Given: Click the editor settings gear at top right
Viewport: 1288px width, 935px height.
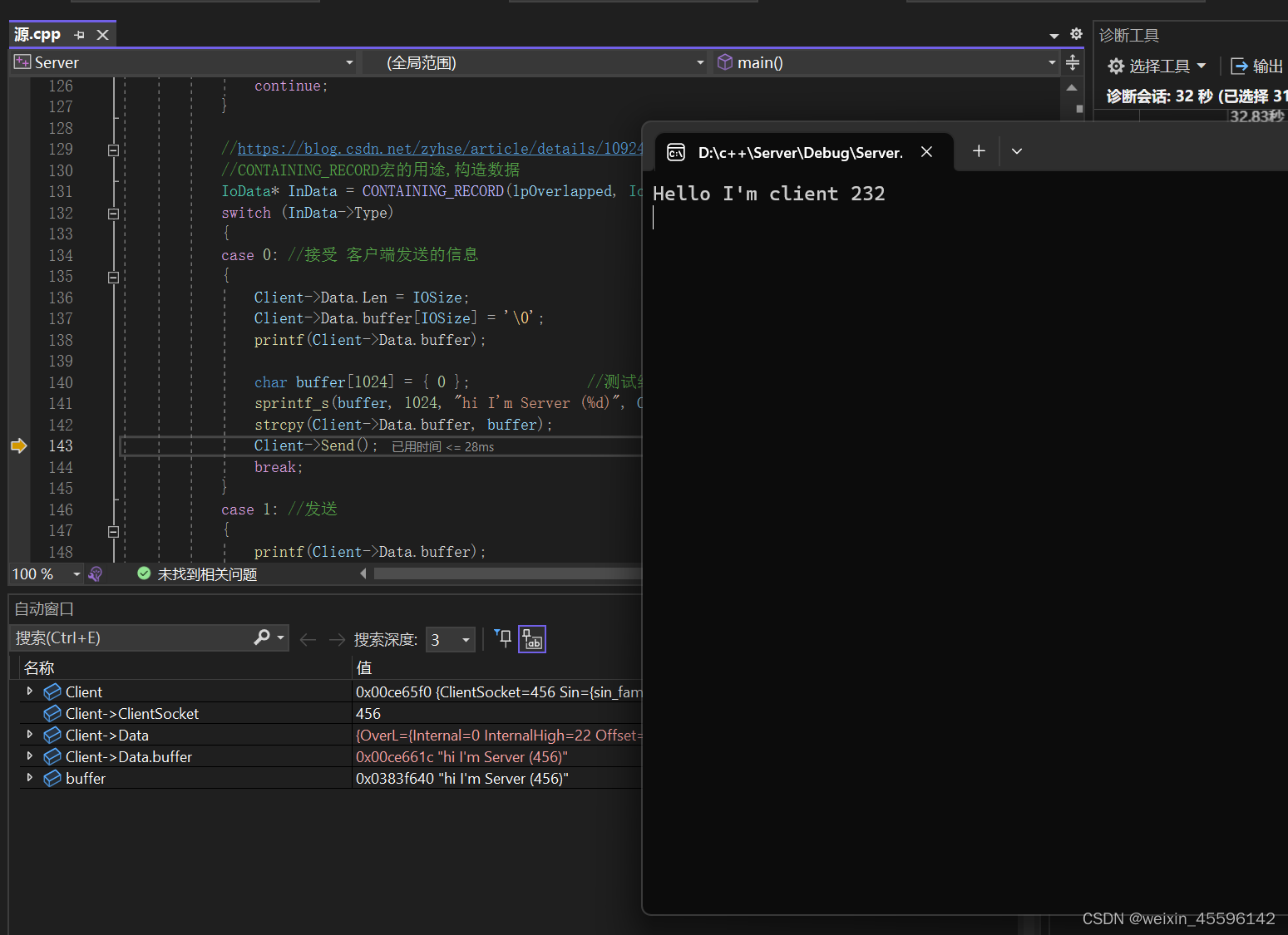Looking at the screenshot, I should point(1075,34).
